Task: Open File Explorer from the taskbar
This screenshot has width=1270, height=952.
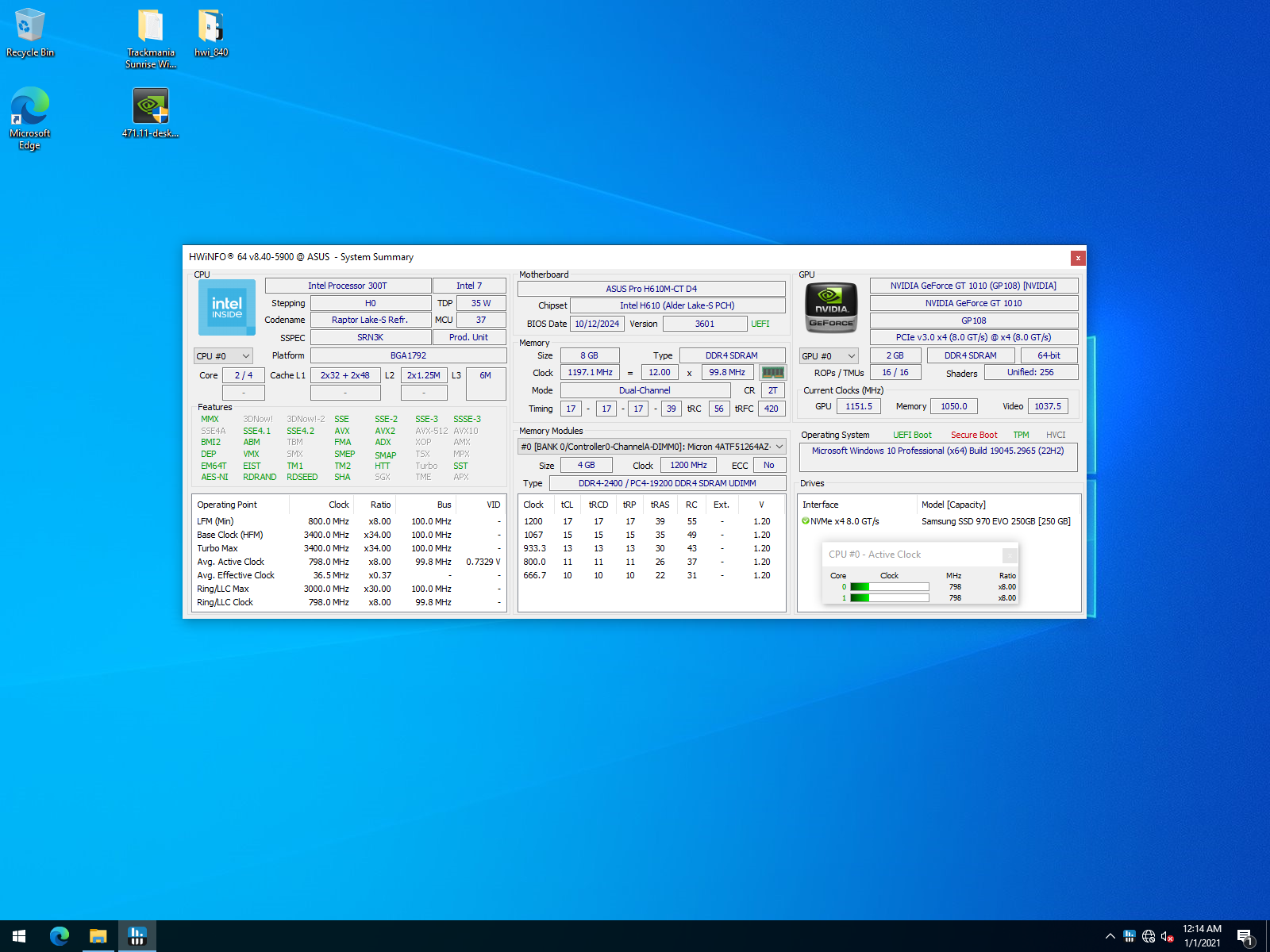Action: (98, 936)
